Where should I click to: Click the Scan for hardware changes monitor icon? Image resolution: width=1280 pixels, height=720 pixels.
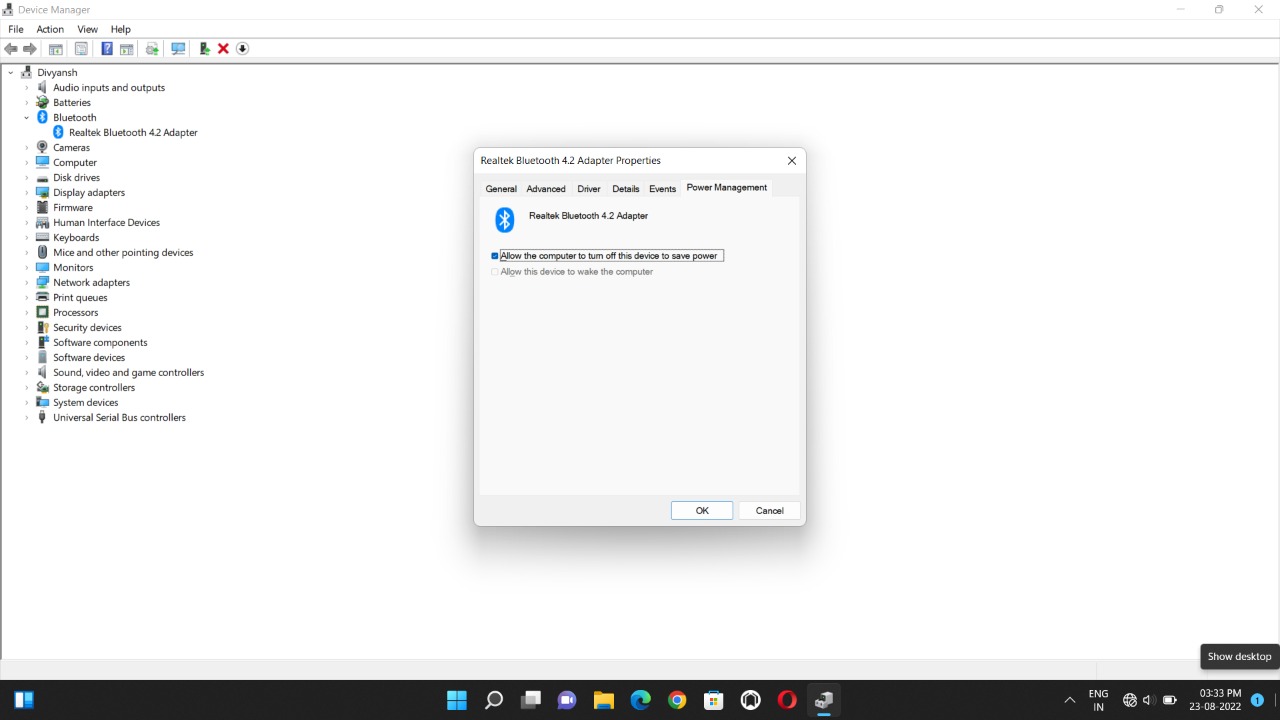click(x=178, y=48)
